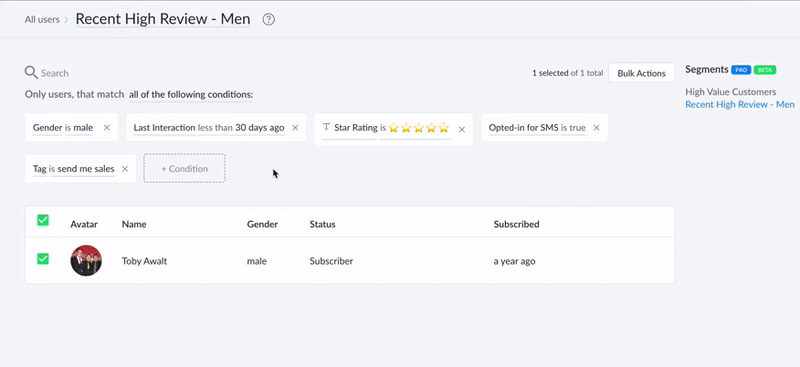Image resolution: width=800 pixels, height=367 pixels.
Task: Edit the tag value 'send me sales'
Action: click(x=86, y=168)
